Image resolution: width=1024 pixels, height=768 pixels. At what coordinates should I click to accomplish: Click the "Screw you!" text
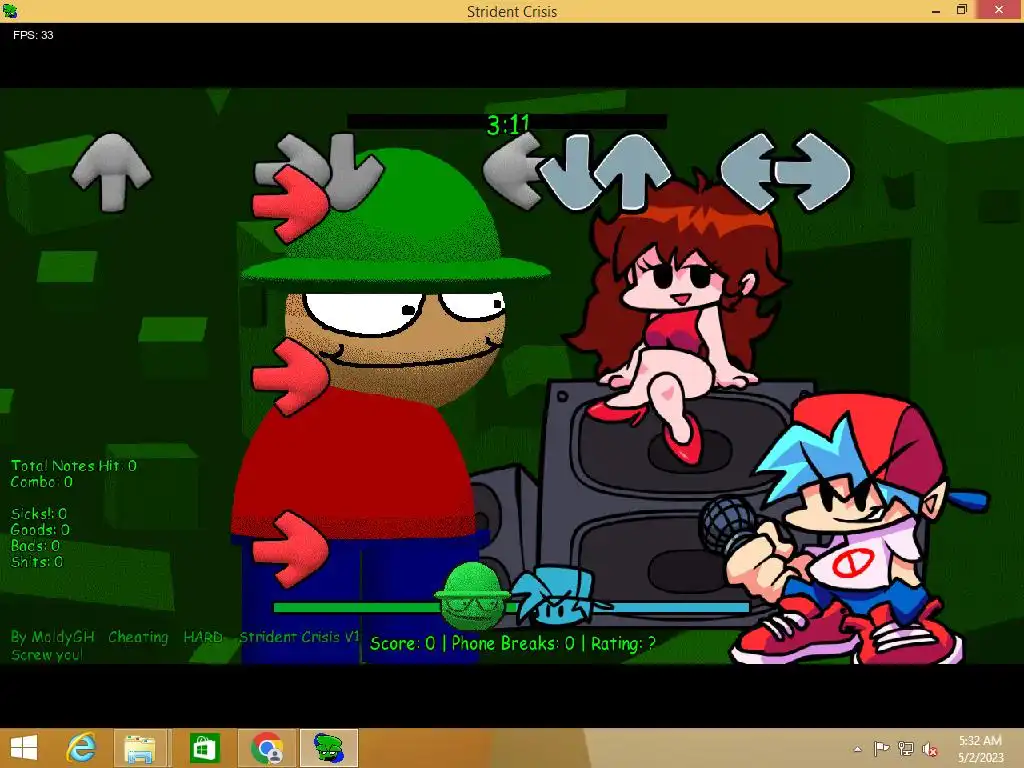click(46, 654)
